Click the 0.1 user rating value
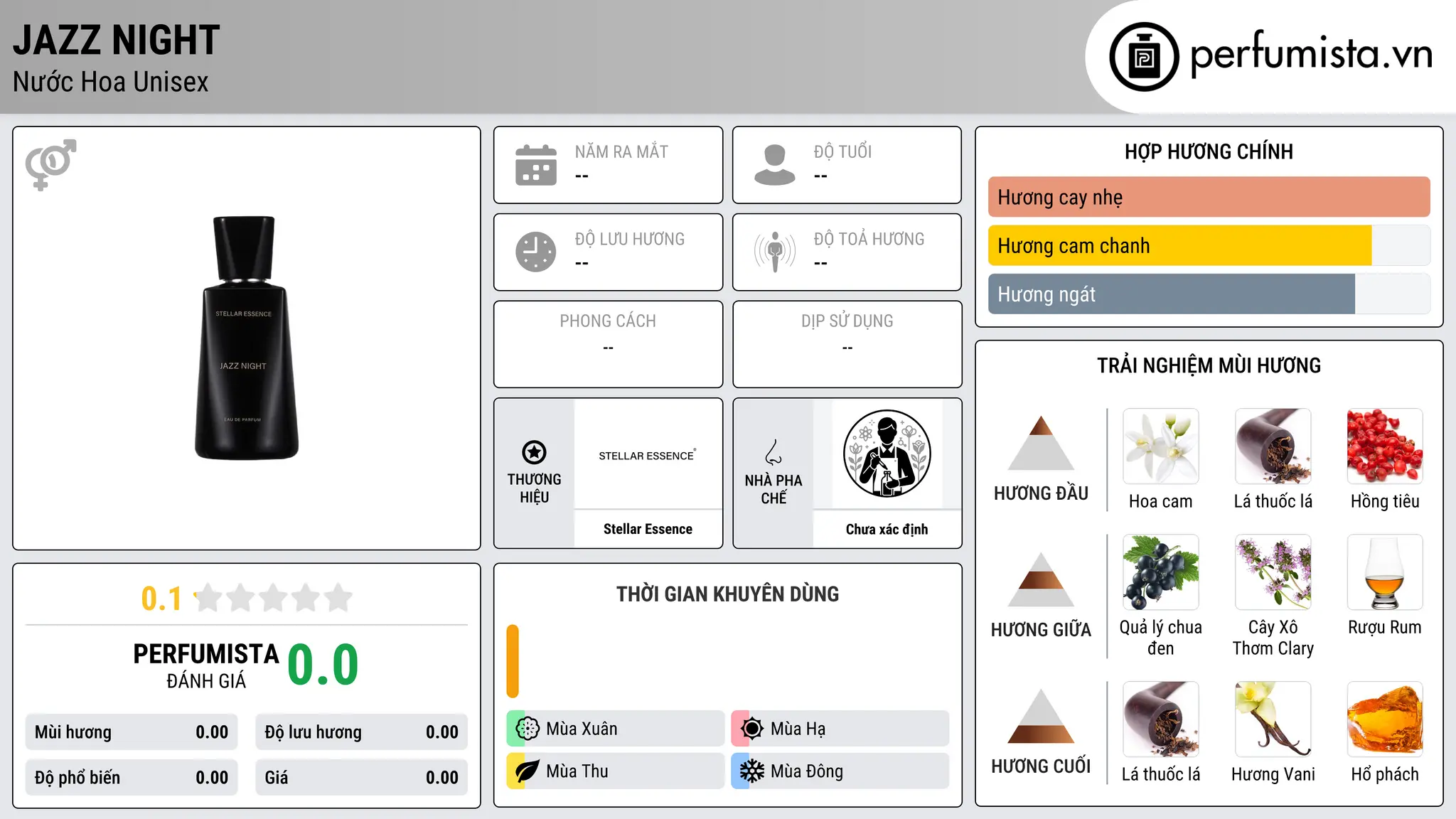This screenshot has height=819, width=1456. [161, 599]
